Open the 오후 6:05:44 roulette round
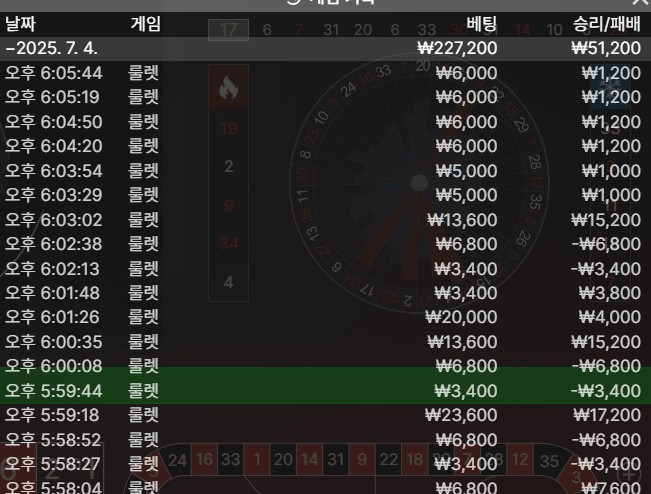The image size is (651, 494). tap(325, 72)
